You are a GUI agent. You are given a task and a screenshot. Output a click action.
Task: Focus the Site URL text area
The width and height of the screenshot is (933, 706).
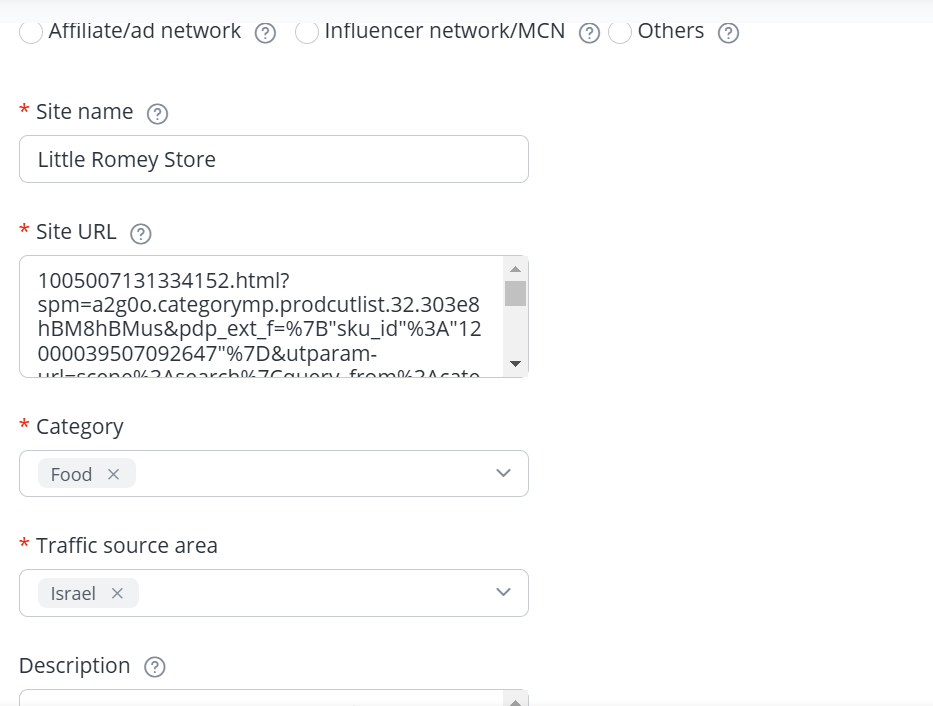(x=260, y=317)
